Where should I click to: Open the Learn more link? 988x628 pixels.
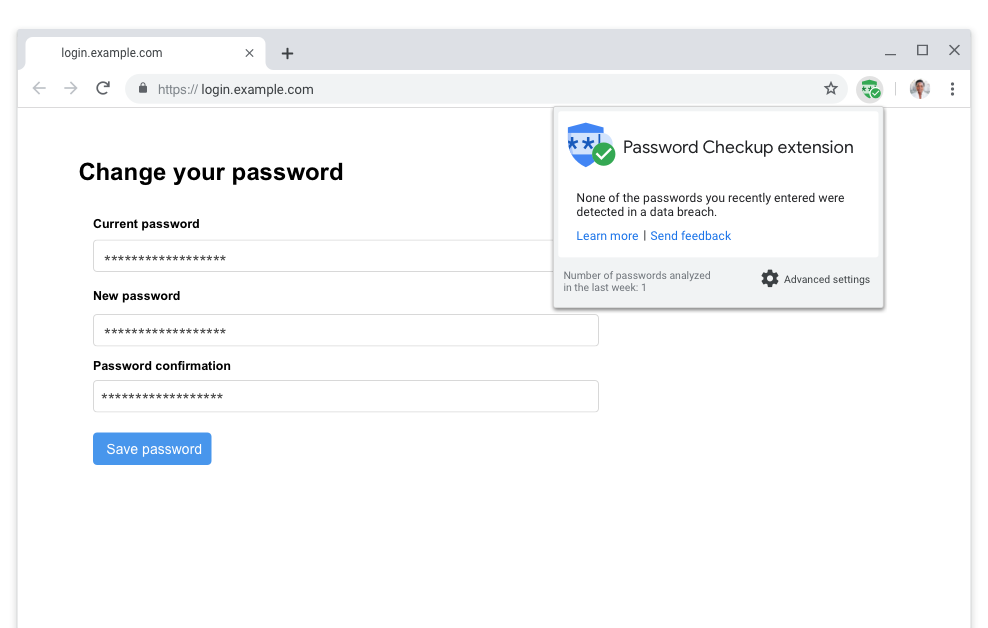[x=607, y=235]
